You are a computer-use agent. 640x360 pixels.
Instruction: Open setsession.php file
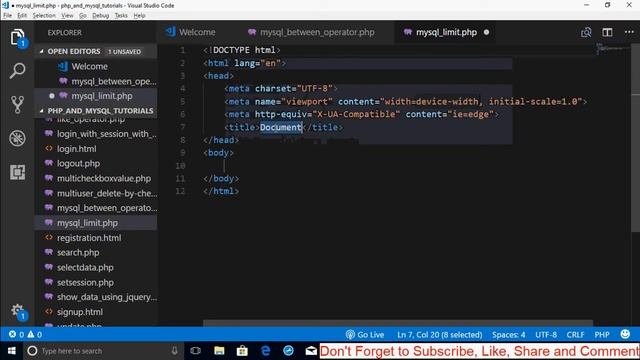96,282
